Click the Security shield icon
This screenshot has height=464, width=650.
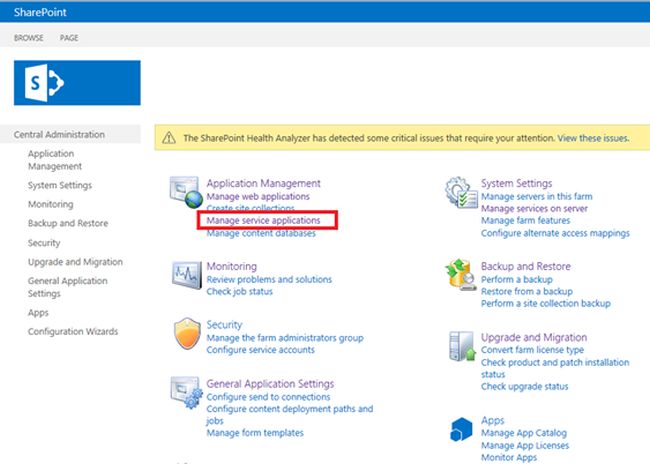(187, 333)
